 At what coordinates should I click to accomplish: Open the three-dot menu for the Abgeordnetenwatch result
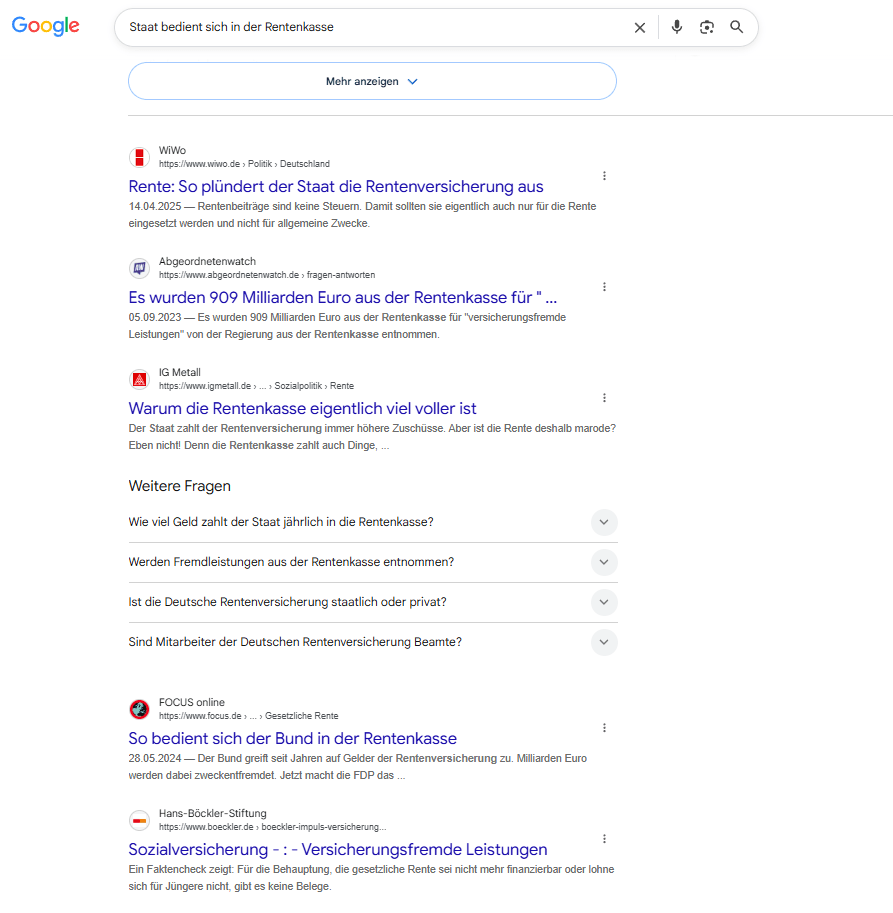(604, 287)
